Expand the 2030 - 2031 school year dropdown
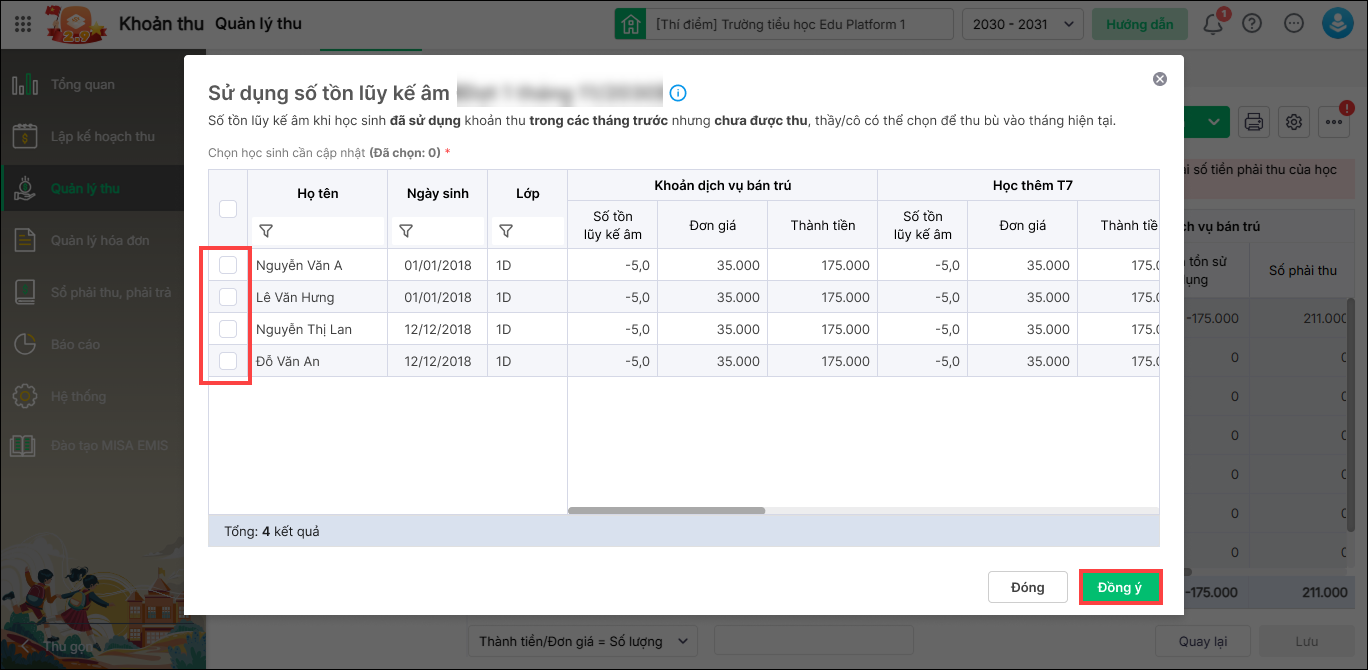 pyautogui.click(x=1021, y=24)
